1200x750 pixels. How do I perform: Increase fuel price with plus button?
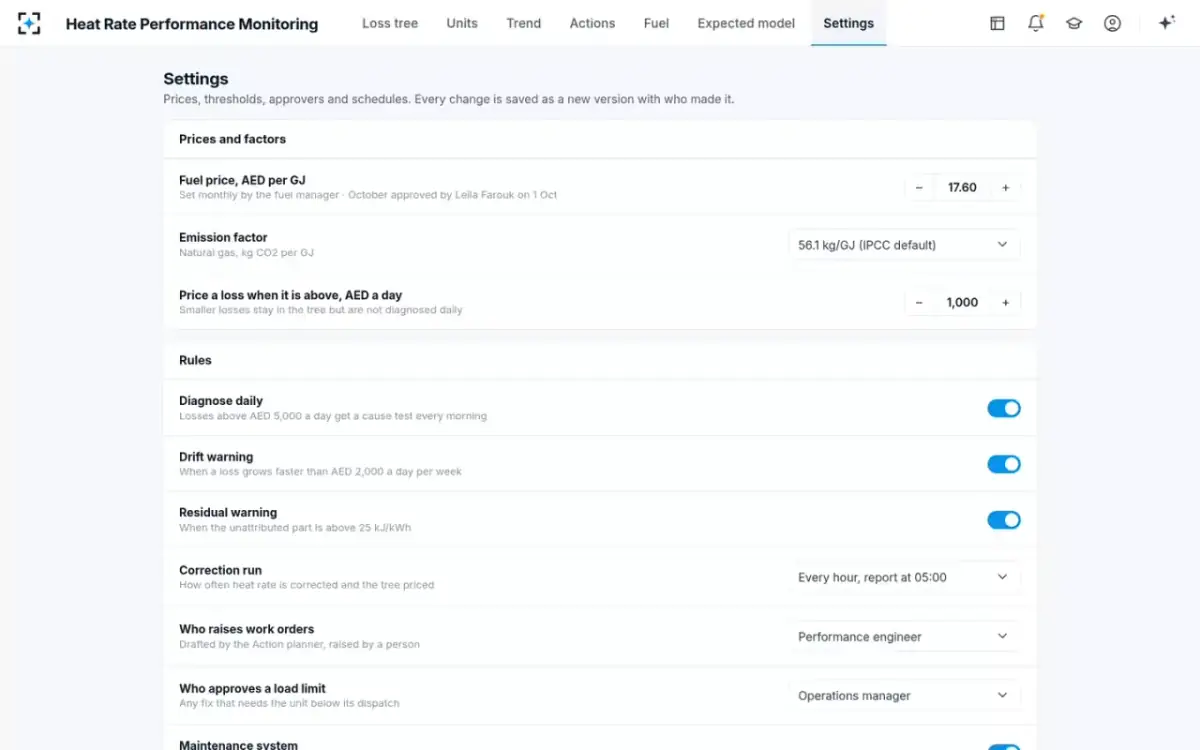(x=1005, y=188)
